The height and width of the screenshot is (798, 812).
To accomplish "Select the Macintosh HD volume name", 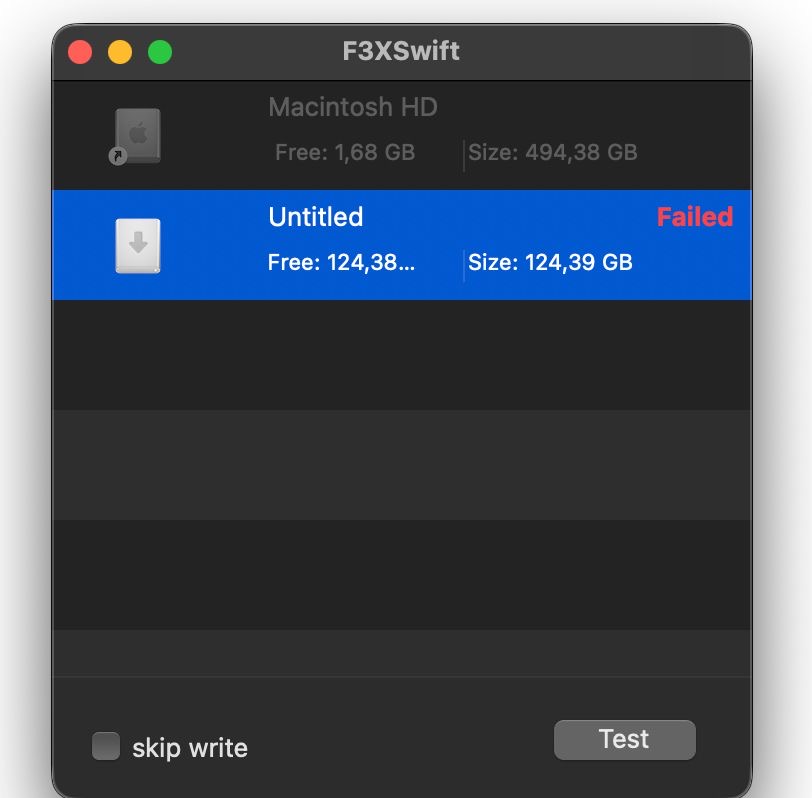I will [x=353, y=107].
